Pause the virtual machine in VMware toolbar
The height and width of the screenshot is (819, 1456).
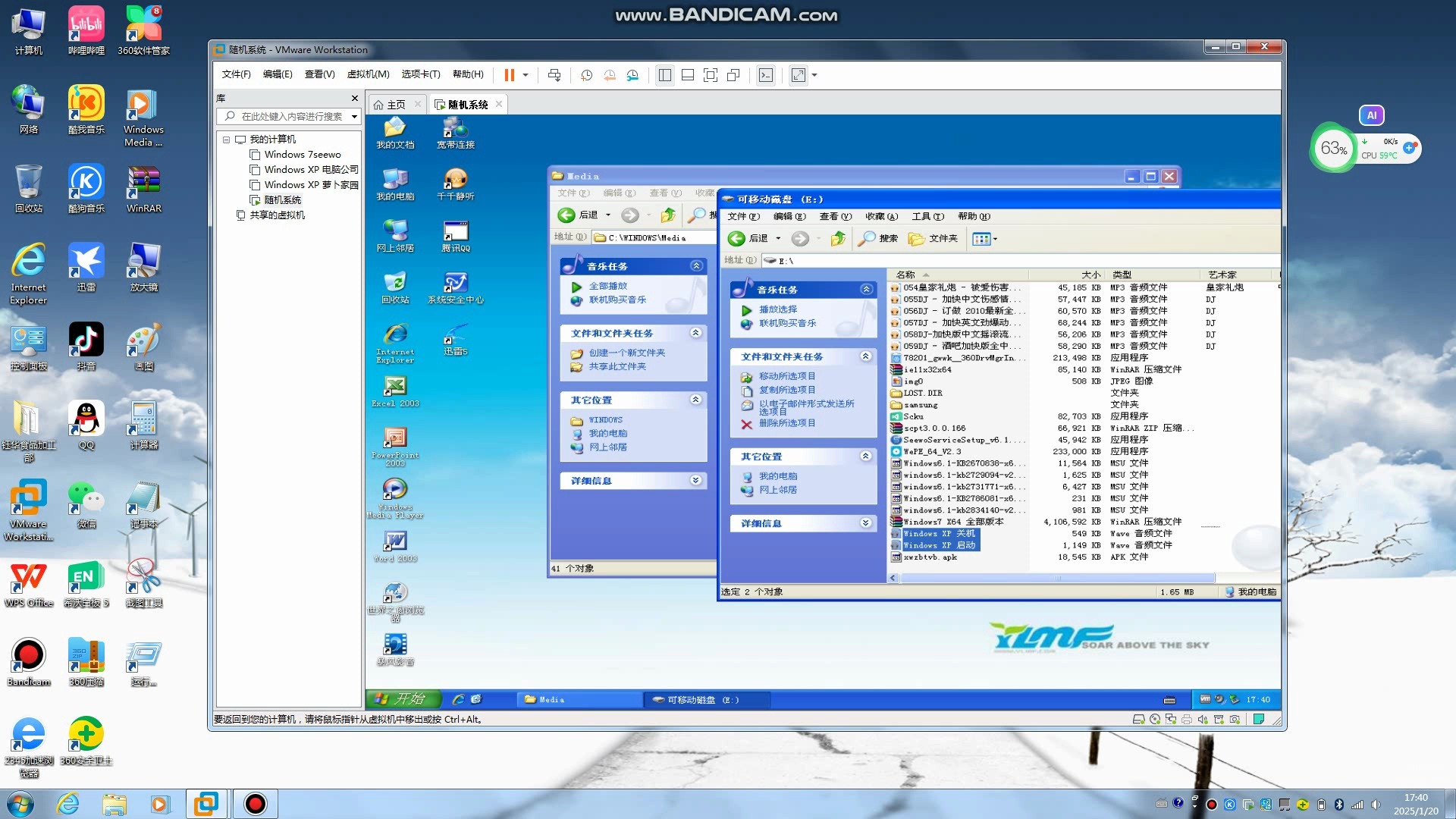click(x=509, y=75)
